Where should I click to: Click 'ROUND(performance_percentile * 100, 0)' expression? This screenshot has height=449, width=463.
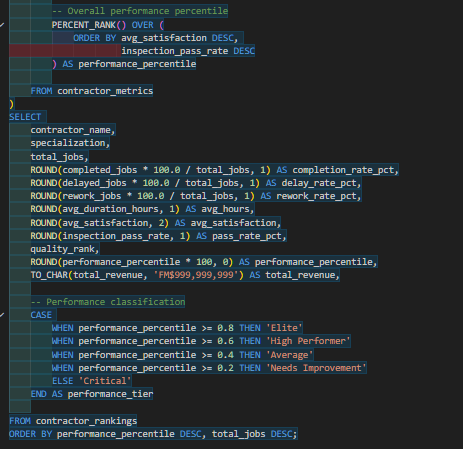(x=132, y=262)
